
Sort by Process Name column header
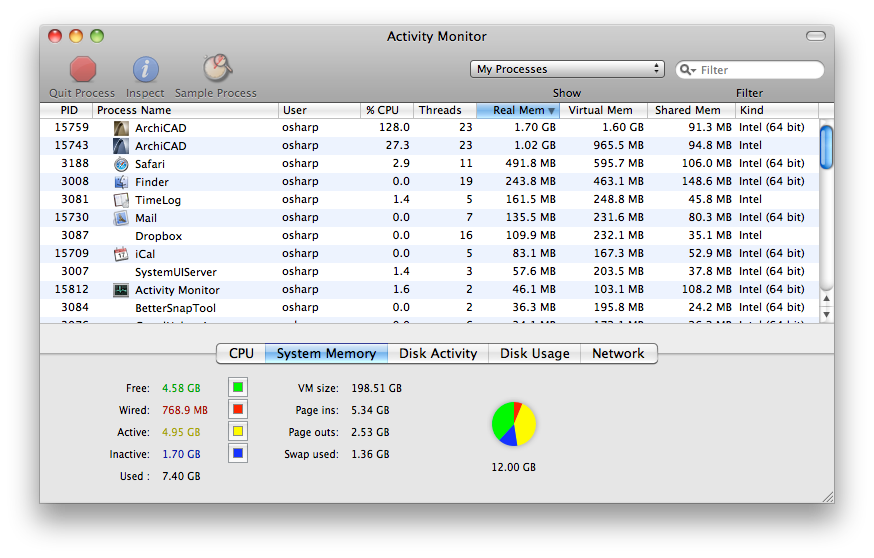coord(185,110)
